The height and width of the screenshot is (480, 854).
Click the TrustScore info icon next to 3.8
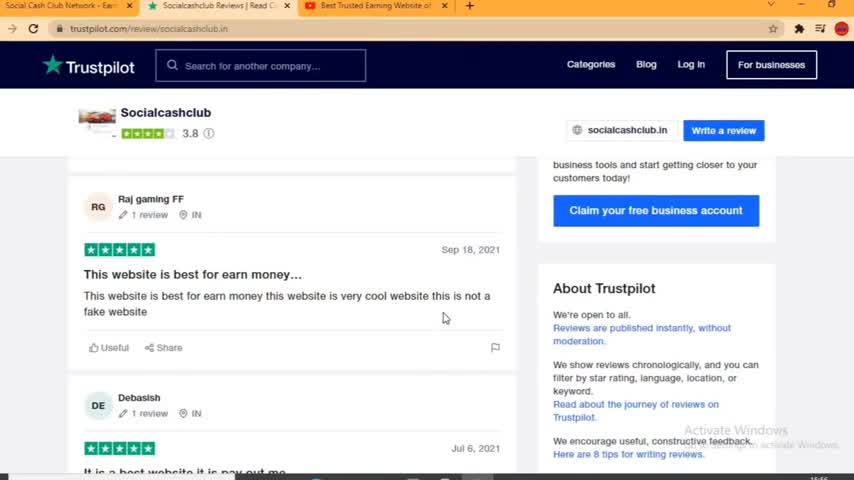click(209, 133)
